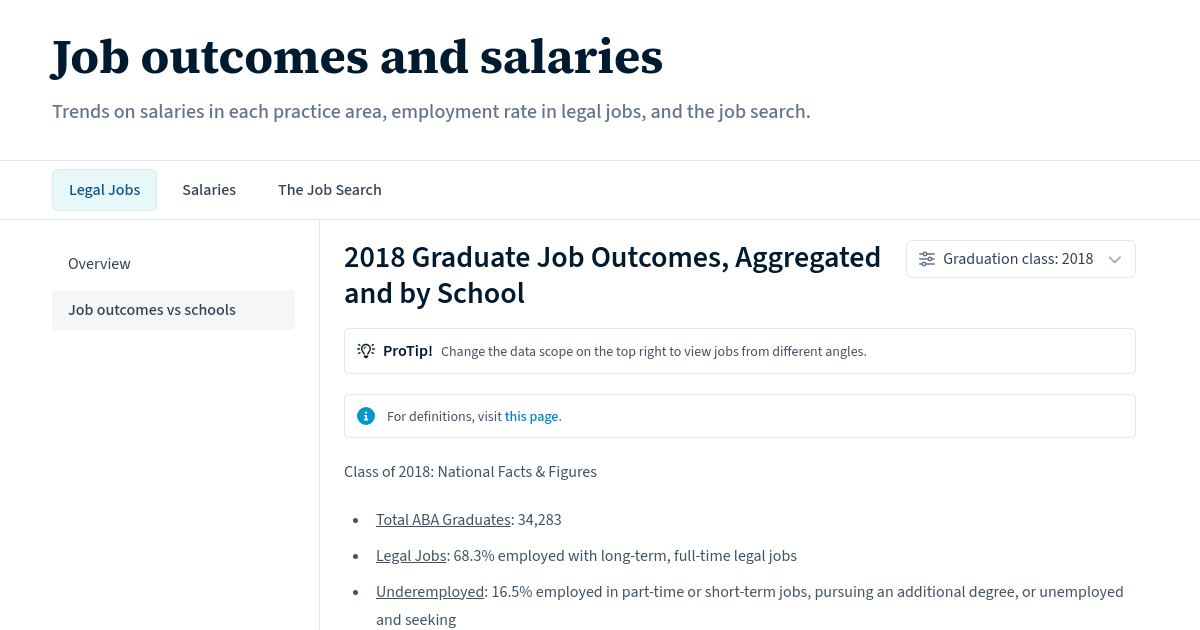The height and width of the screenshot is (630, 1200).
Task: Switch to the Salaries tab
Action: click(209, 189)
